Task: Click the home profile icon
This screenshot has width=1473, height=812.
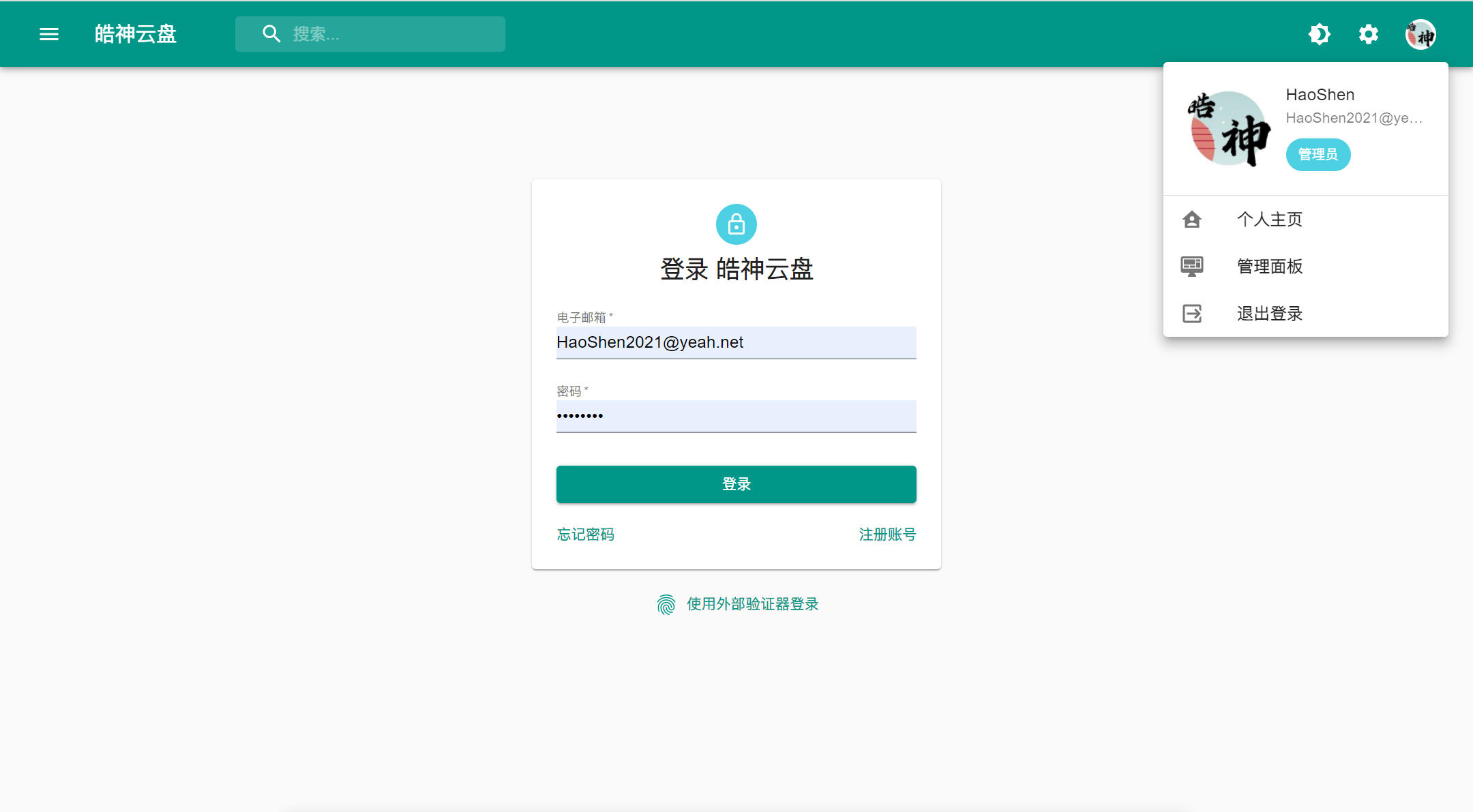Action: tap(1192, 220)
